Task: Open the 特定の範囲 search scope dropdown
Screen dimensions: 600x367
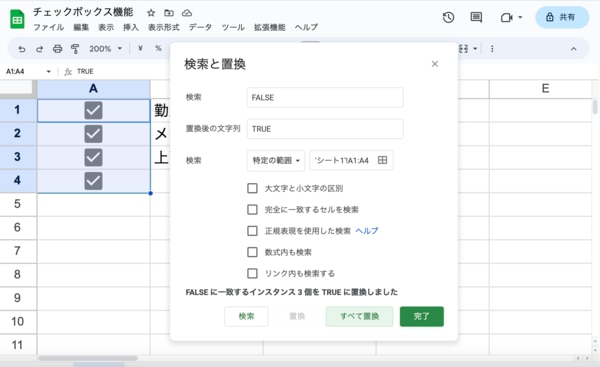Action: [276, 160]
